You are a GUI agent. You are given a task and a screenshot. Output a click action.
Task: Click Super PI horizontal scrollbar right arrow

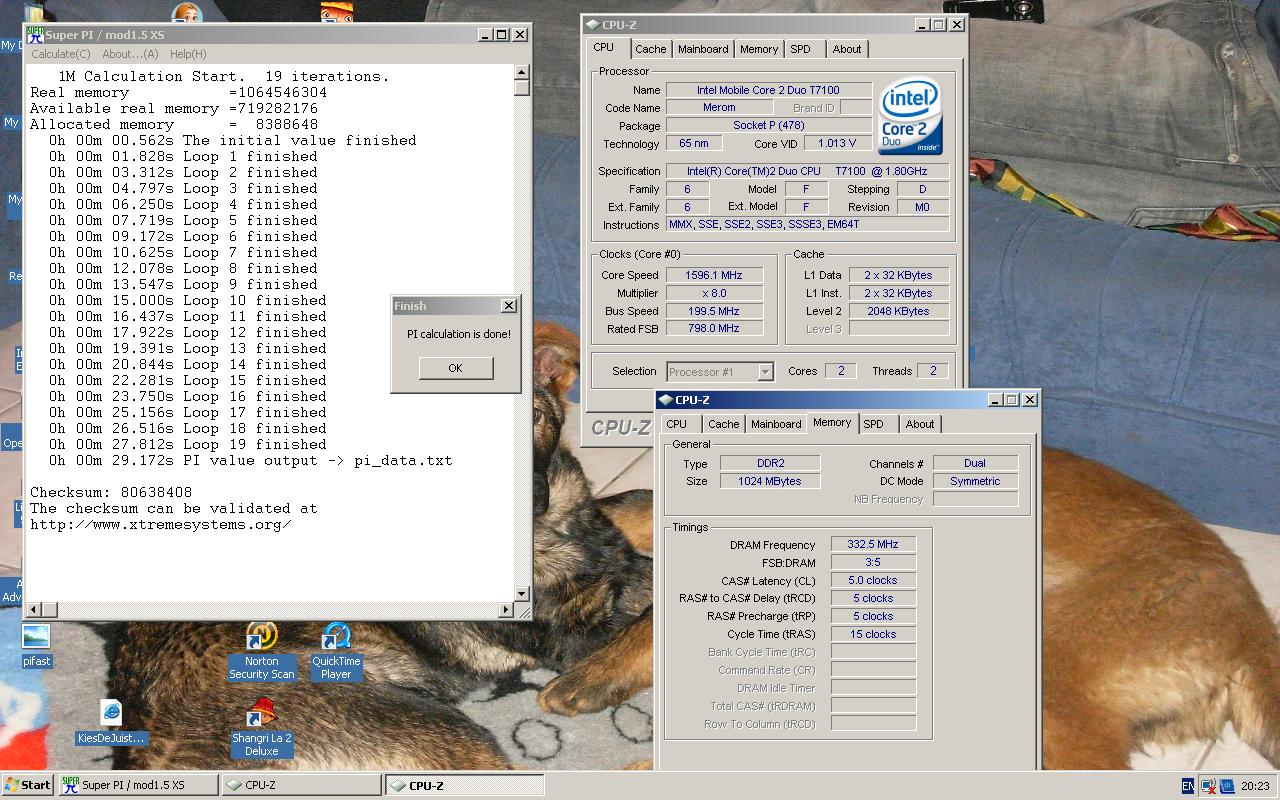tap(506, 608)
